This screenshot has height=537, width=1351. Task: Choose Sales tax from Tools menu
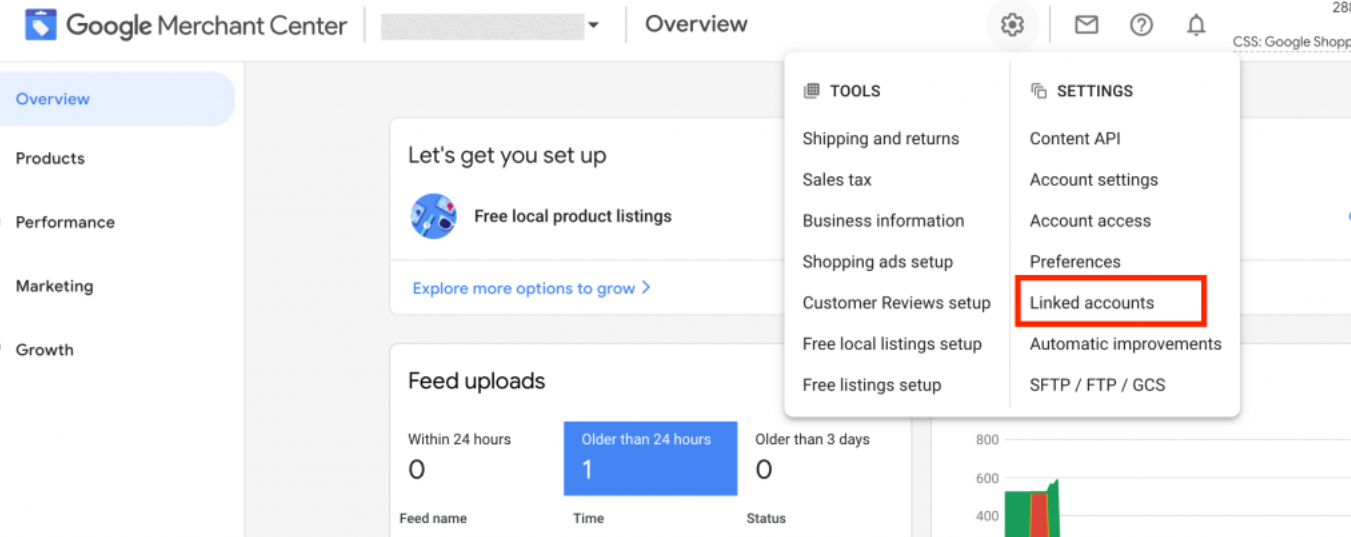coord(837,180)
